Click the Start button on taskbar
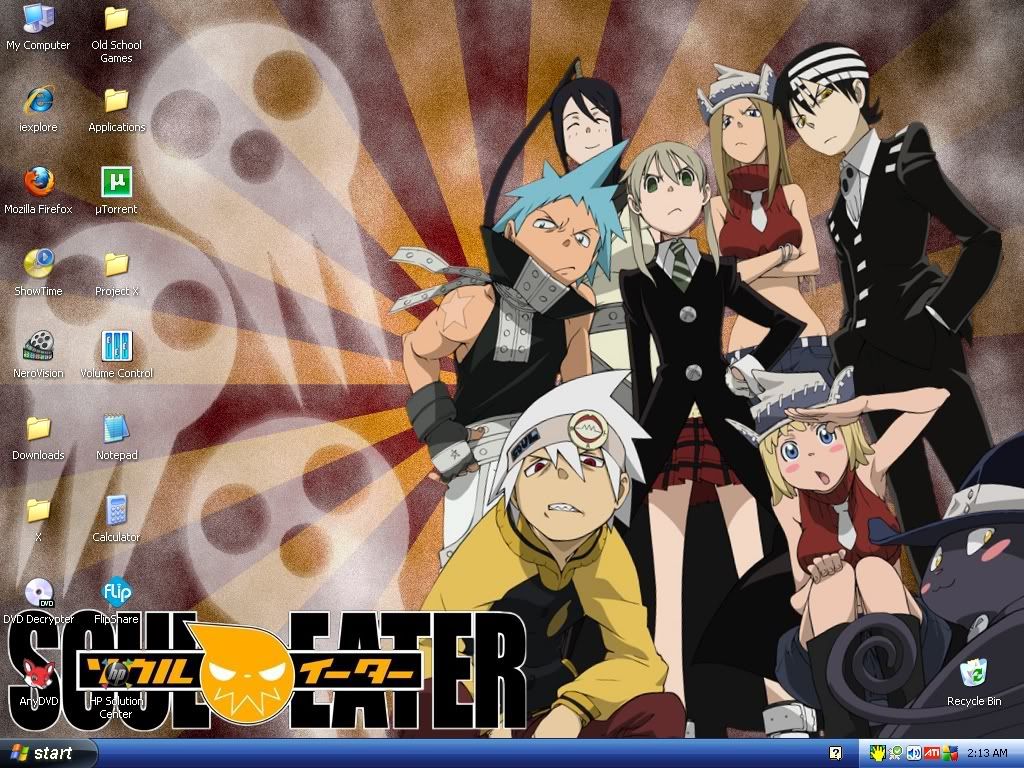 click(x=47, y=753)
